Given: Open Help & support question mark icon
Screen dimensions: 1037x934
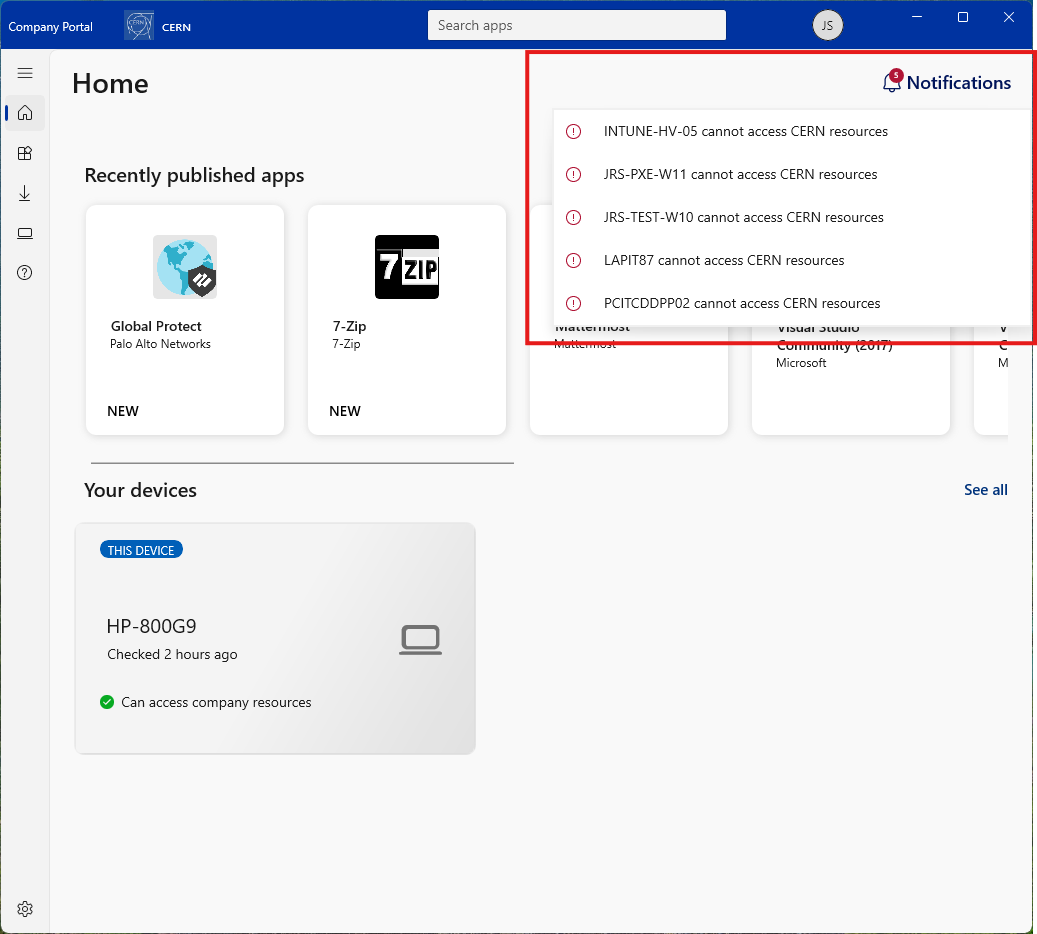Looking at the screenshot, I should point(25,273).
